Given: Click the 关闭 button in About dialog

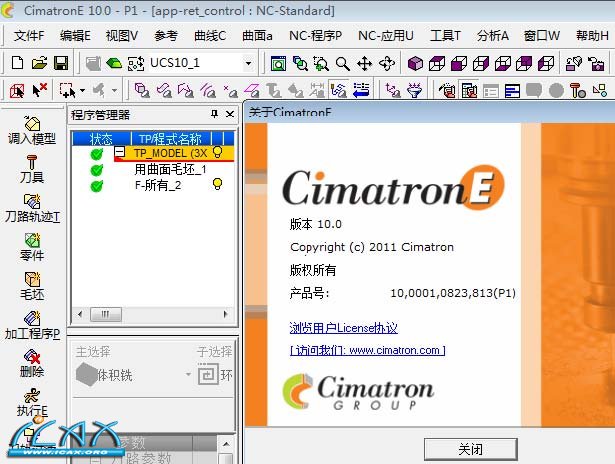Looking at the screenshot, I should point(470,448).
